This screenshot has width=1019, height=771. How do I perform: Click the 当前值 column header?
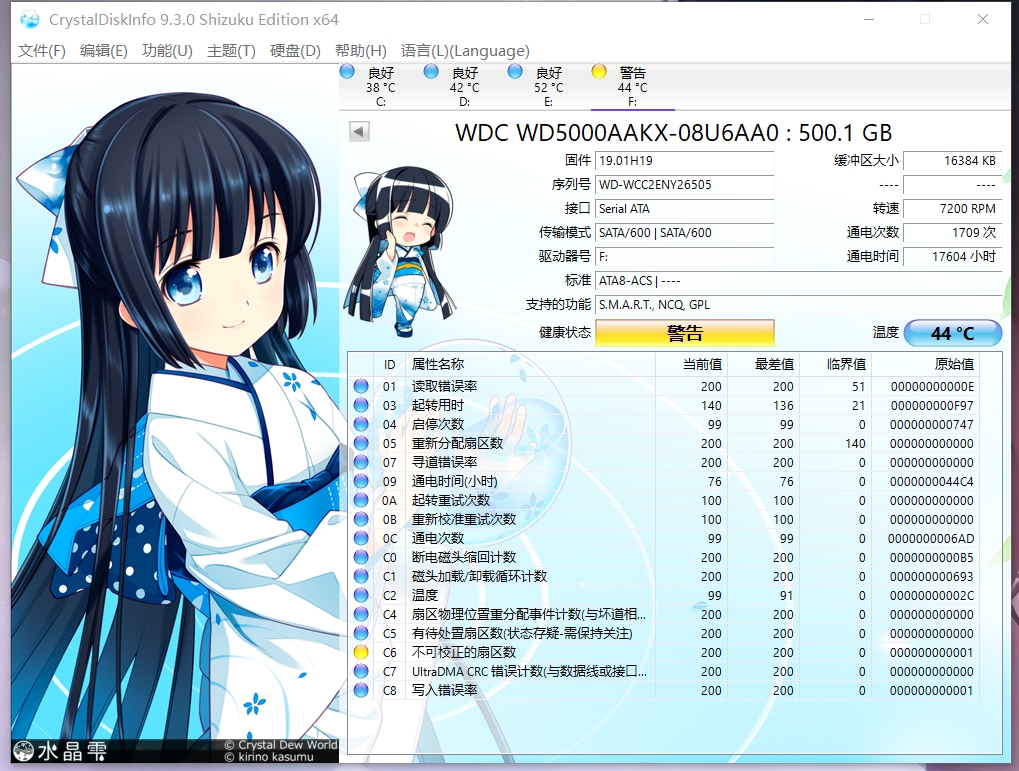[691, 365]
